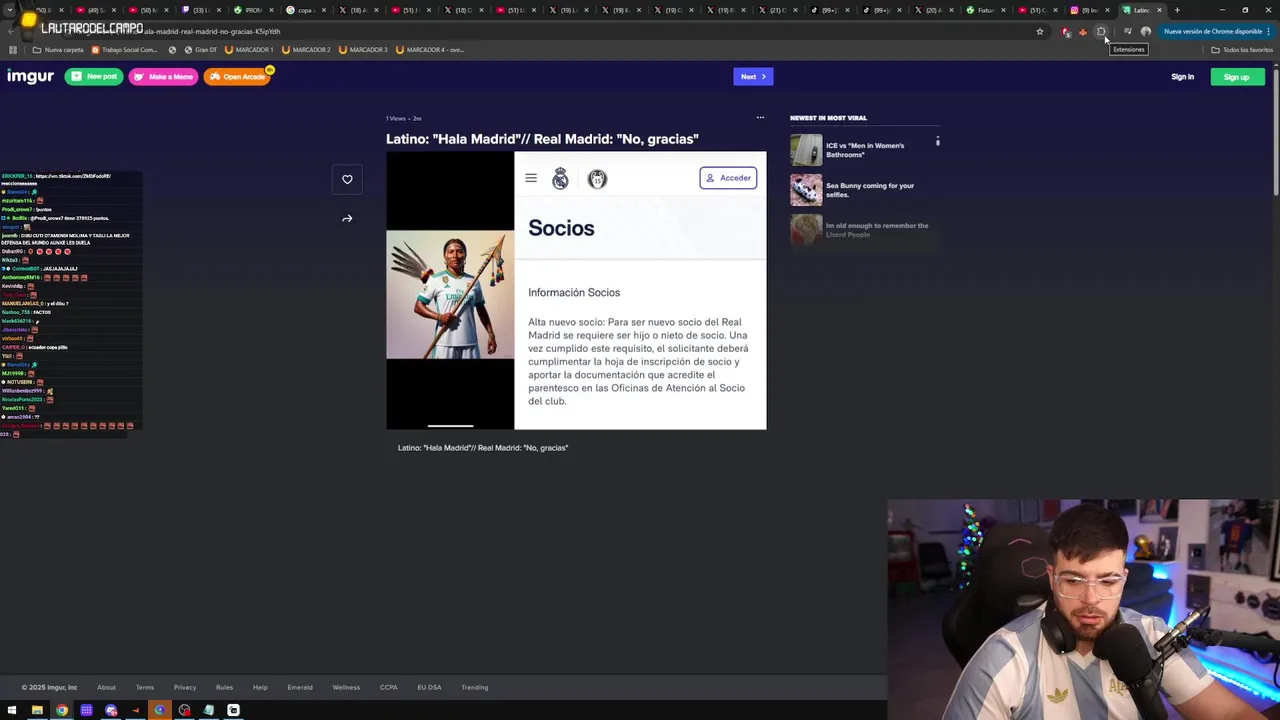Click the post title 'Latino: Hala Madrid'
The width and height of the screenshot is (1280, 720).
542,139
